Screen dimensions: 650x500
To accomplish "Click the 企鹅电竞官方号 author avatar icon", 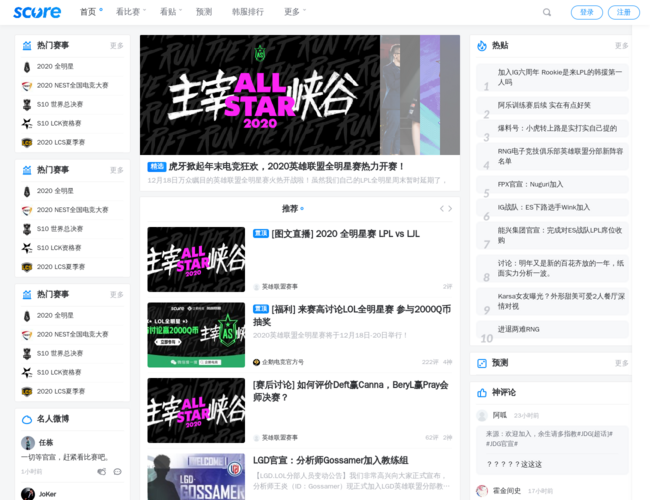I will click(256, 362).
